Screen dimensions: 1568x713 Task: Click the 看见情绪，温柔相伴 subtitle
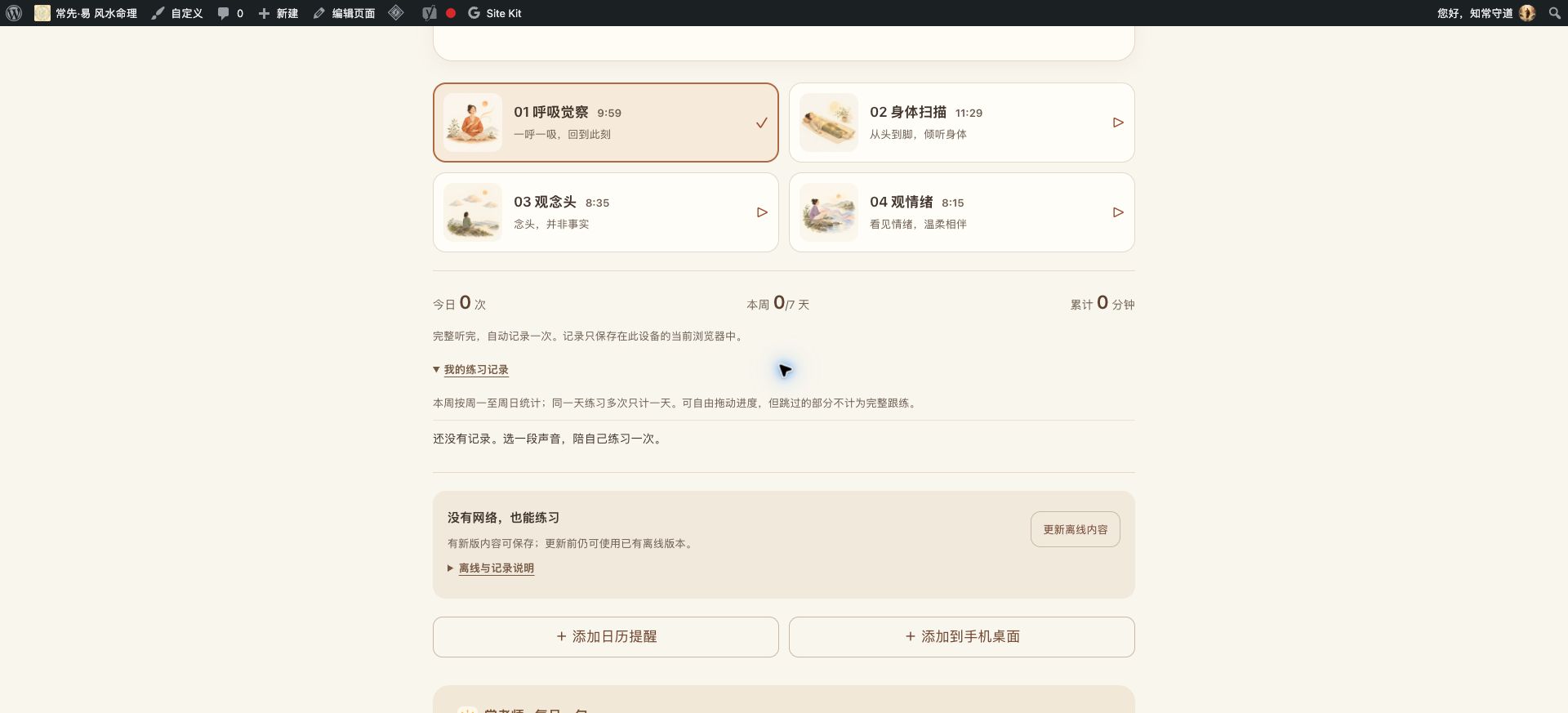point(918,225)
